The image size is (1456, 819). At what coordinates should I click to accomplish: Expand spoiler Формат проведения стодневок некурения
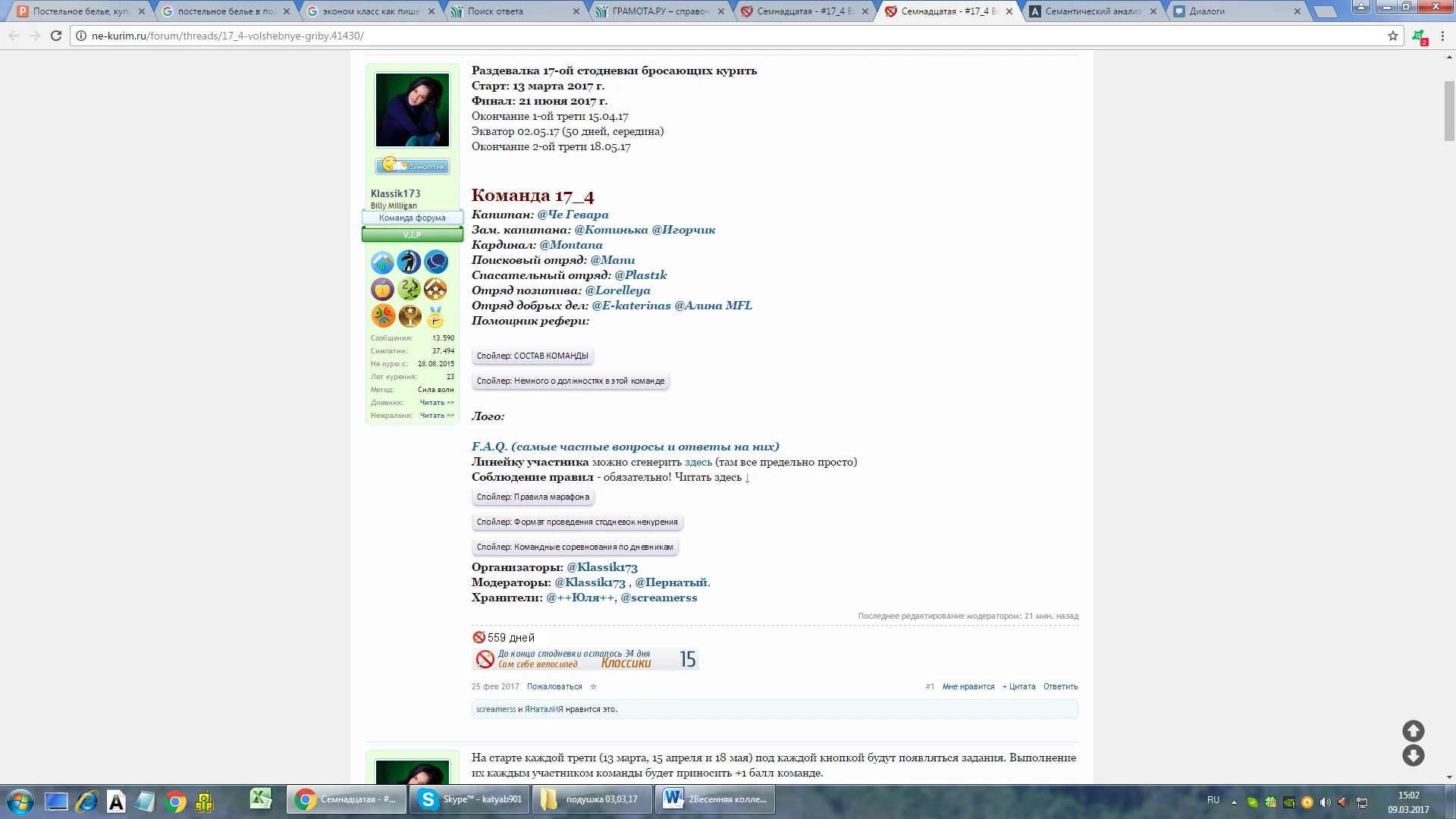(x=576, y=522)
